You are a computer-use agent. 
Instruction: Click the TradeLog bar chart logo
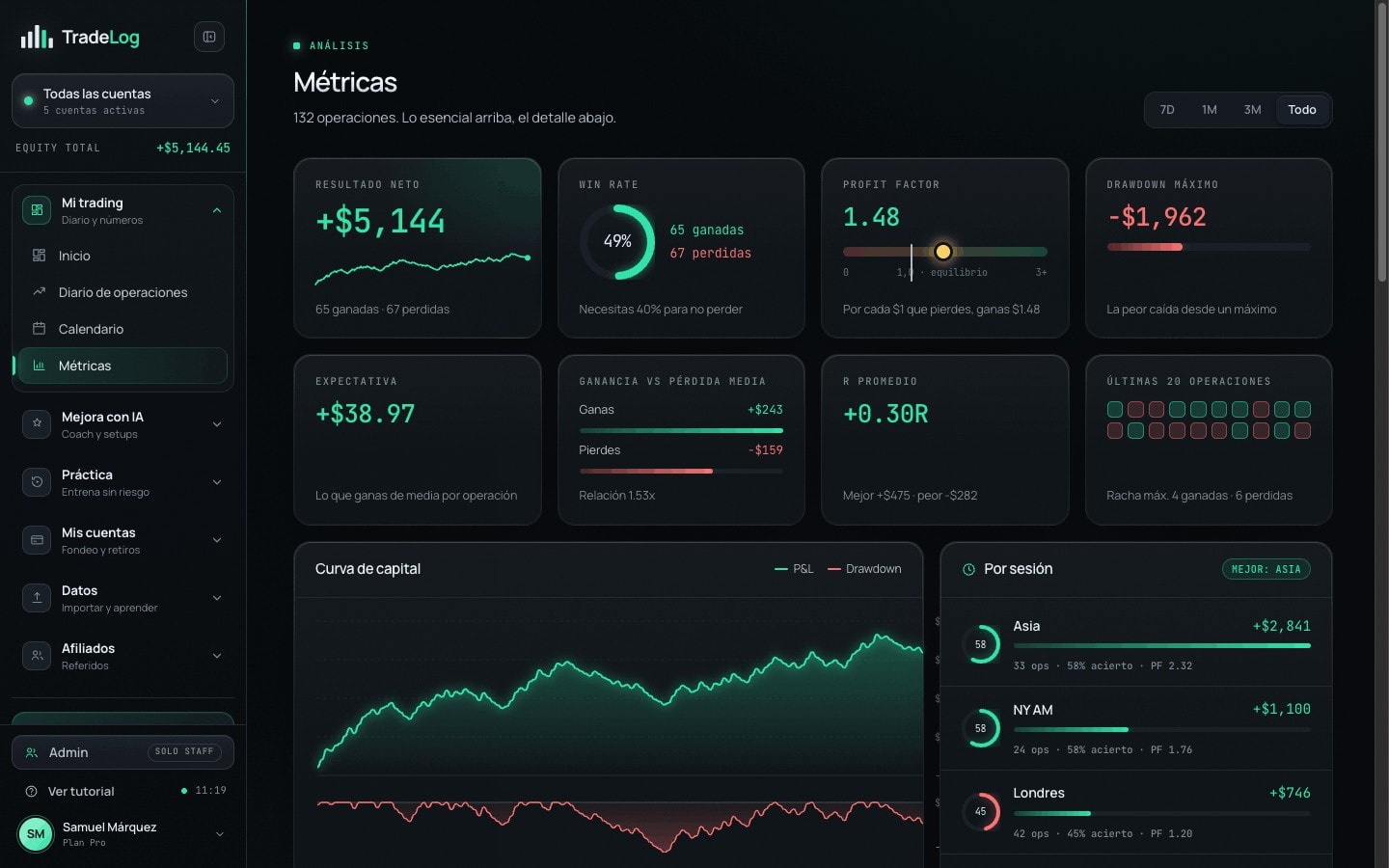tap(37, 38)
